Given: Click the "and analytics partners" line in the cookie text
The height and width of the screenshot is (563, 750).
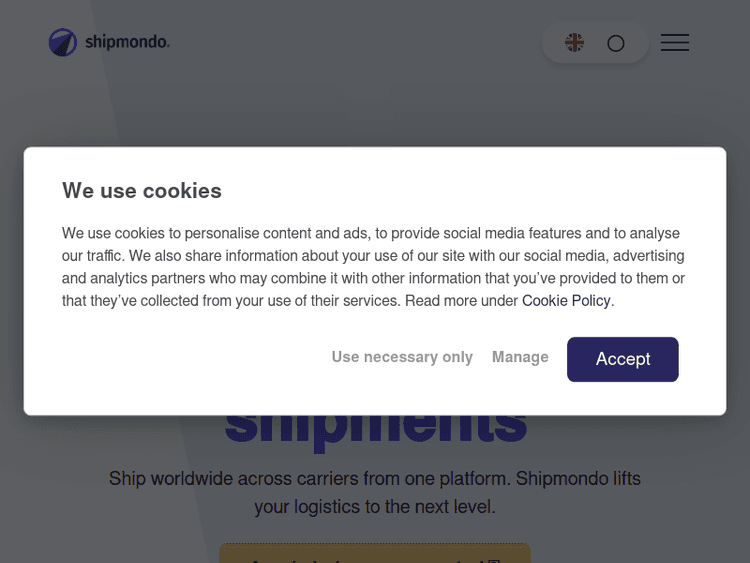Looking at the screenshot, I should pyautogui.click(x=373, y=278).
